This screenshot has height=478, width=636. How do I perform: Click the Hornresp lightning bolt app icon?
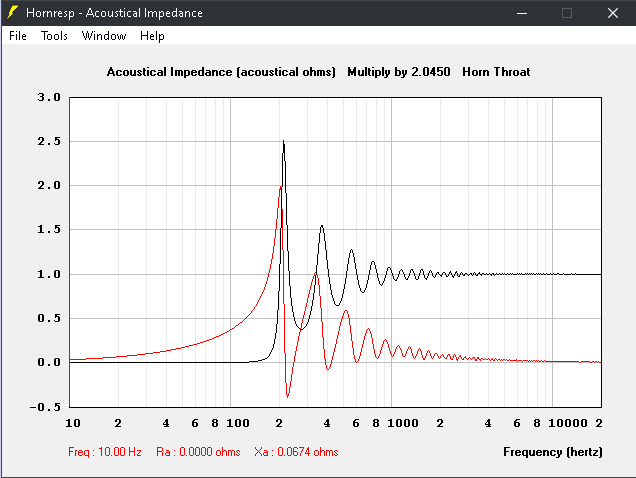point(13,13)
